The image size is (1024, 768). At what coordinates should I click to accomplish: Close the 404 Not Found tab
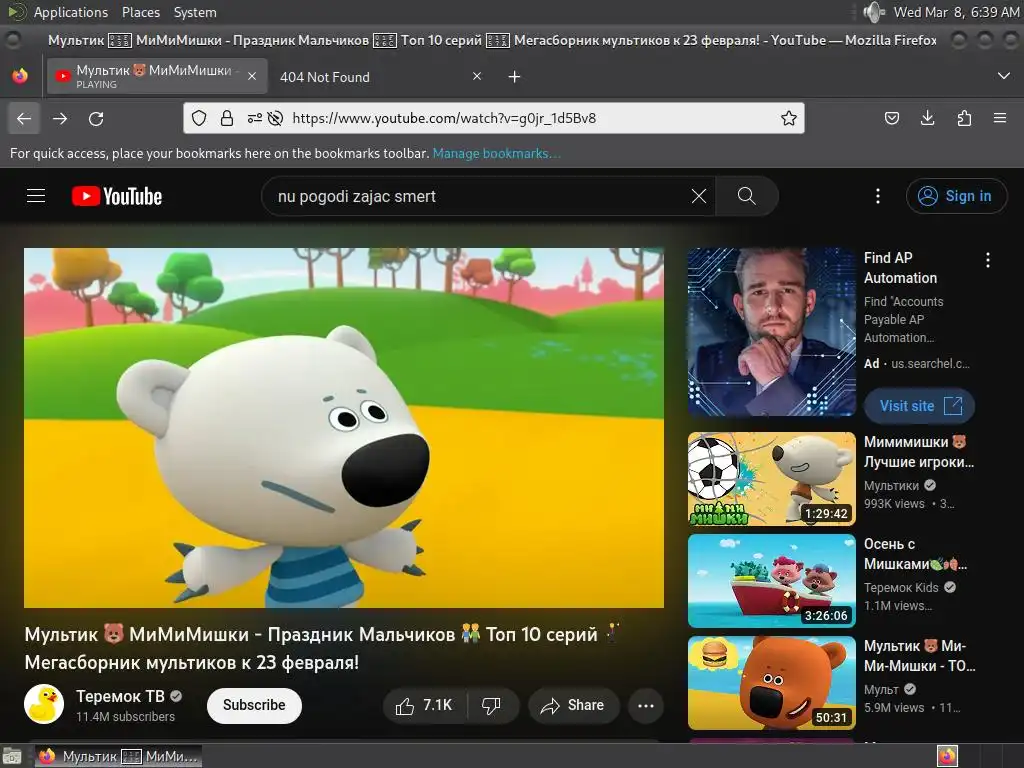click(477, 76)
